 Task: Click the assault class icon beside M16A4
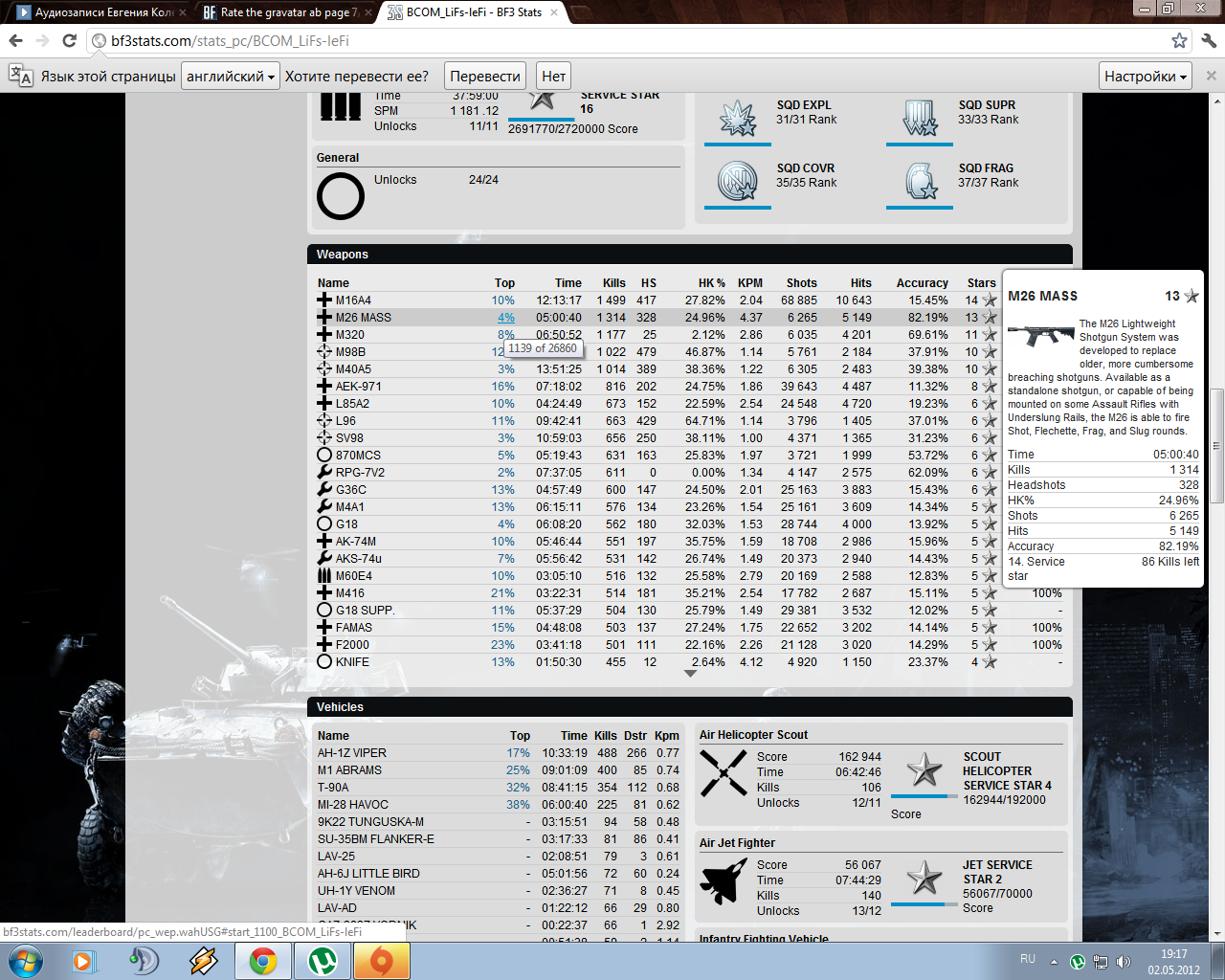click(324, 301)
